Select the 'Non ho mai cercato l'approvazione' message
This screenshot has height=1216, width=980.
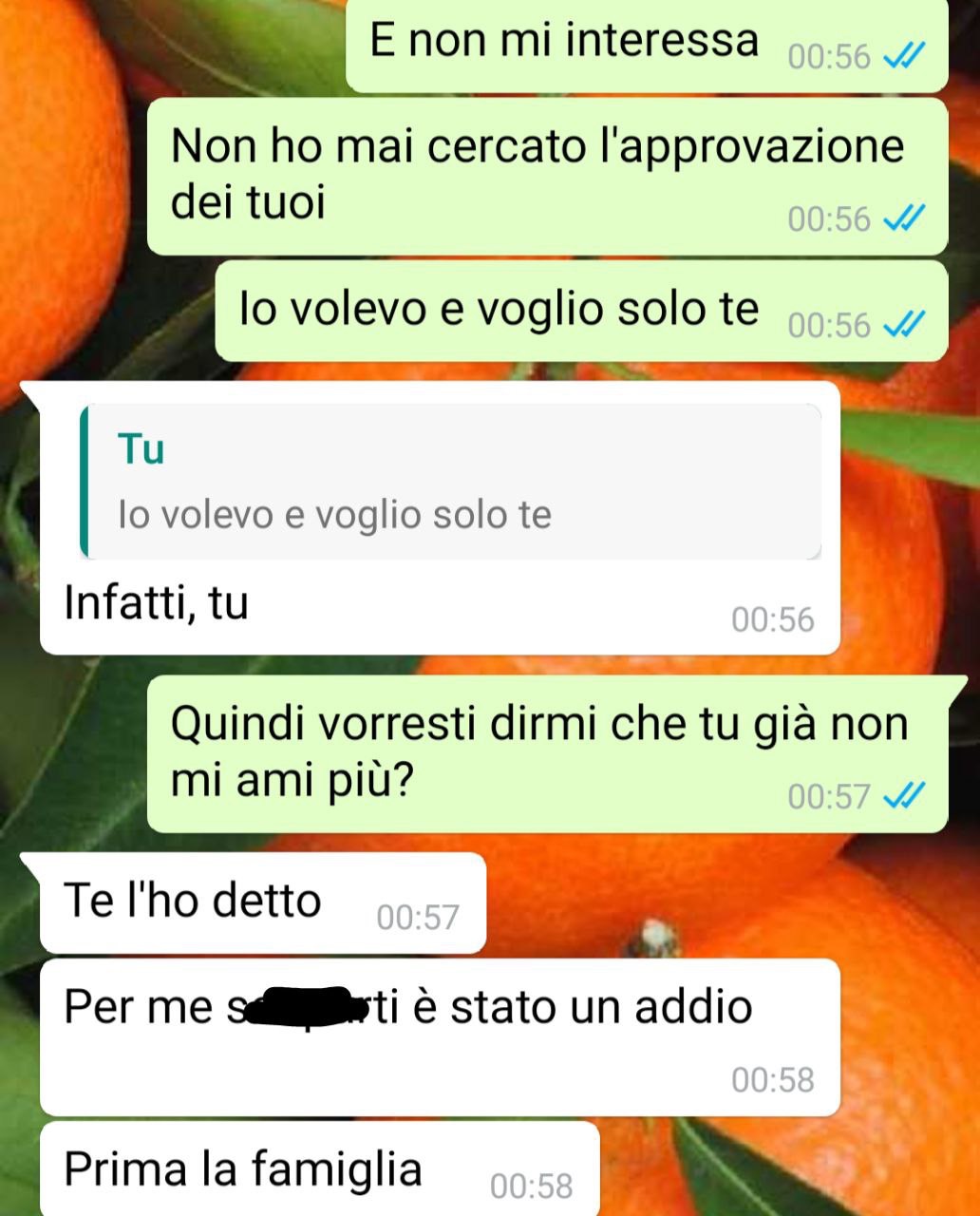548,176
